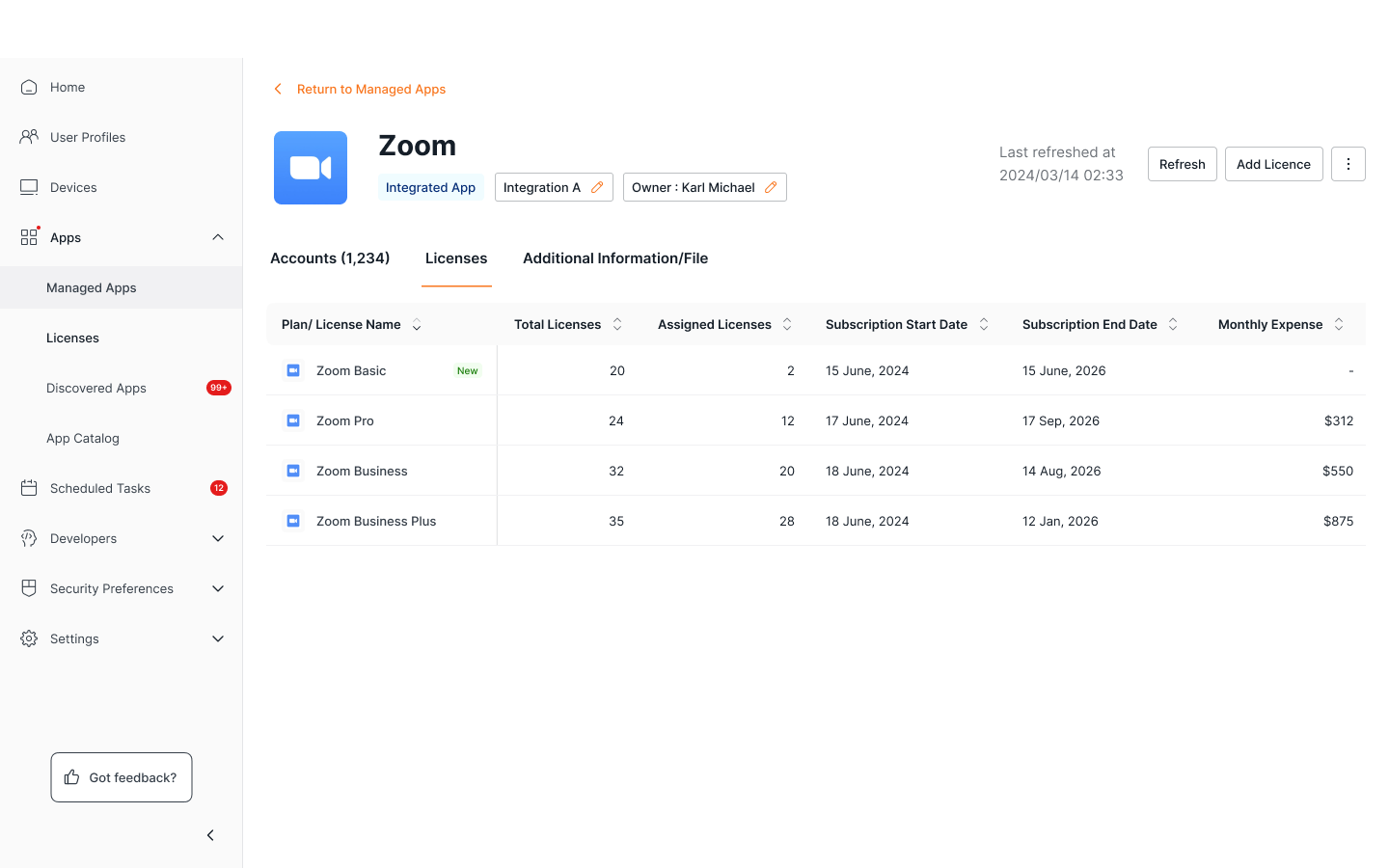Click the Zoom Business Plus plan name
1389x868 pixels.
[x=376, y=521]
